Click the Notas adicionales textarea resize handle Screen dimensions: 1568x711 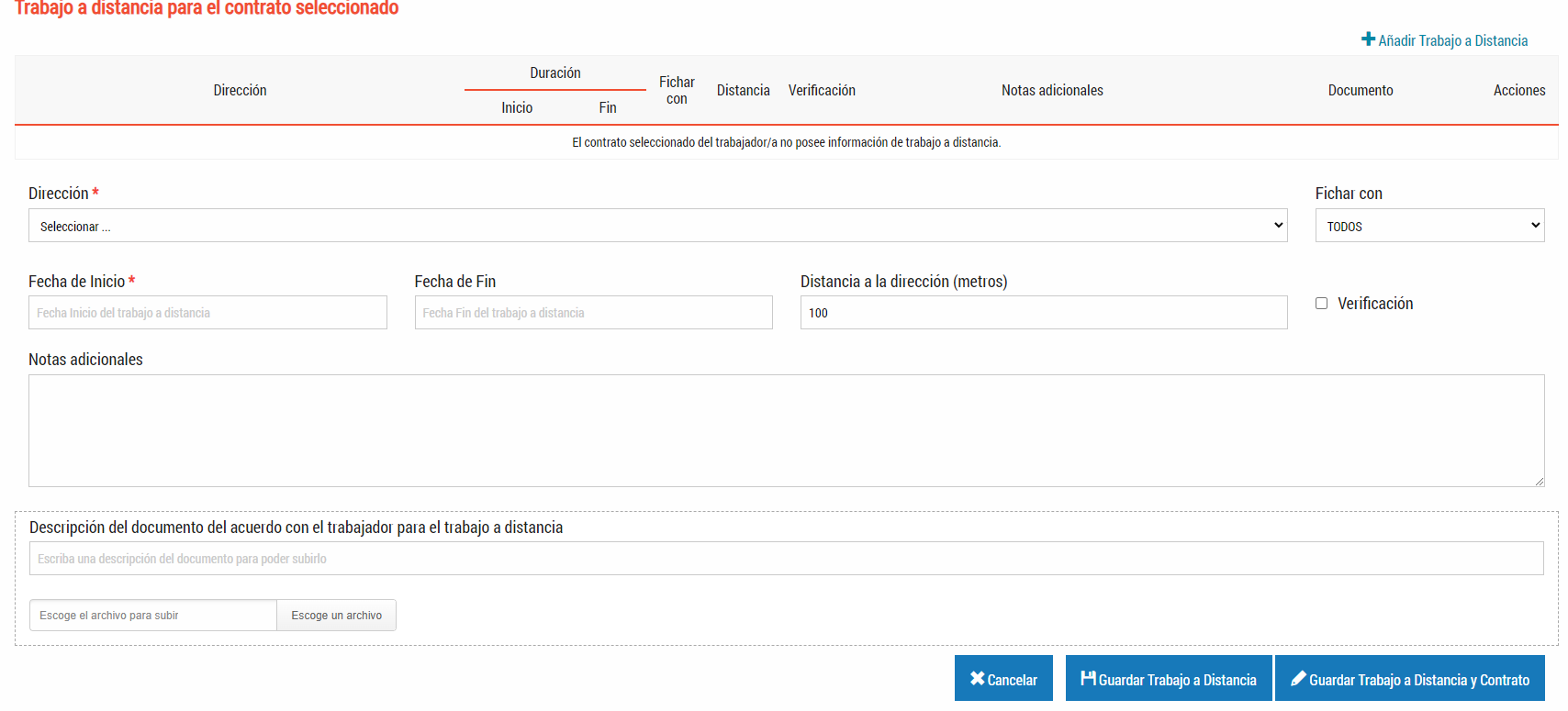click(x=1540, y=482)
